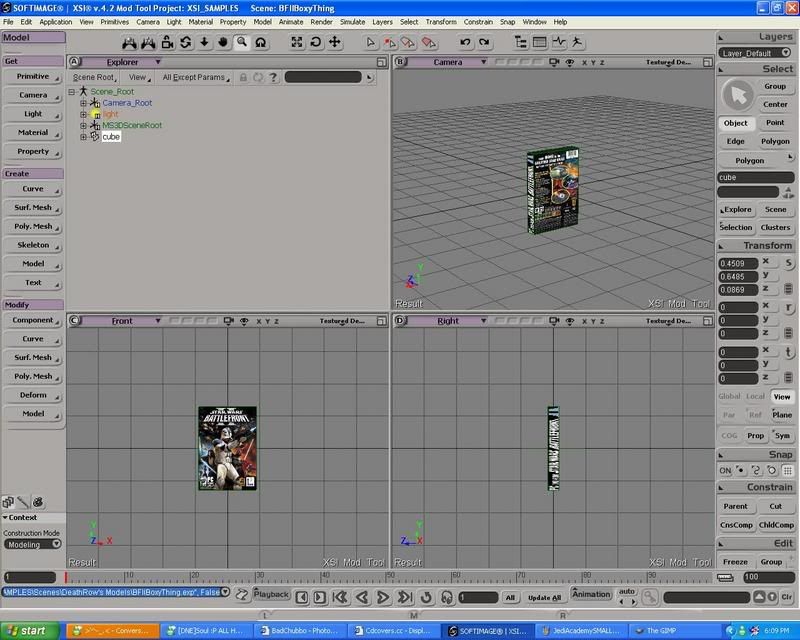Click the play forward button
800x640 pixels.
click(383, 597)
